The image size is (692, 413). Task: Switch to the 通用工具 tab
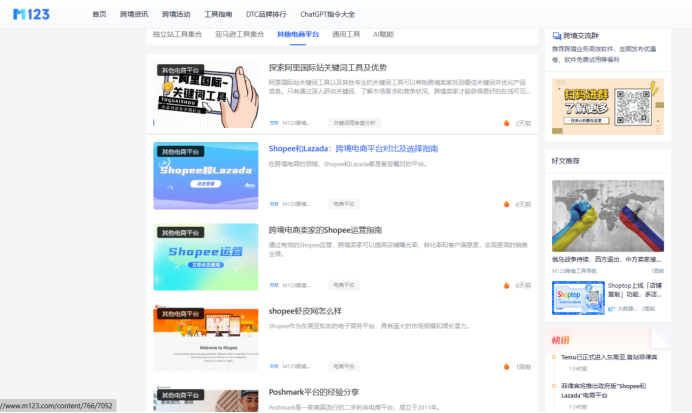tap(346, 34)
